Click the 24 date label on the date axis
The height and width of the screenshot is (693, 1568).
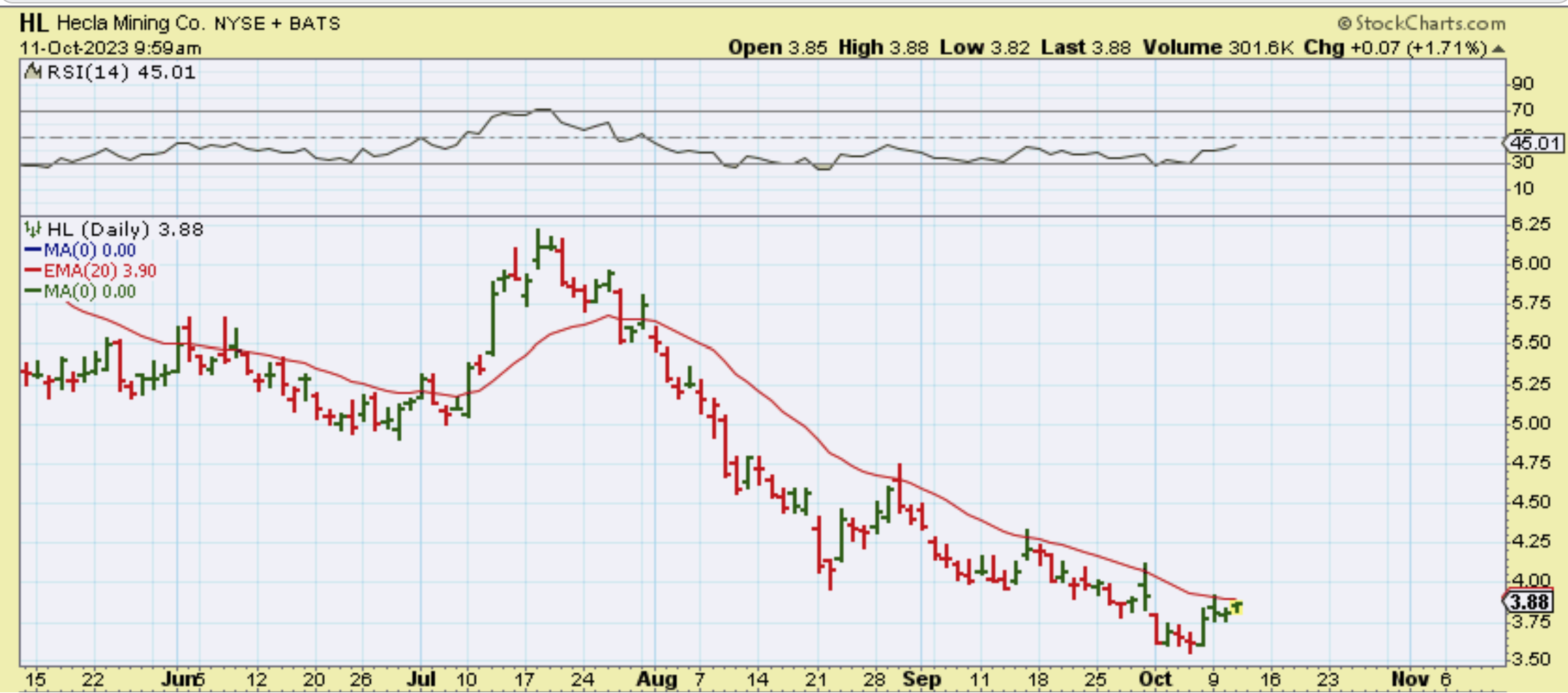[x=582, y=679]
